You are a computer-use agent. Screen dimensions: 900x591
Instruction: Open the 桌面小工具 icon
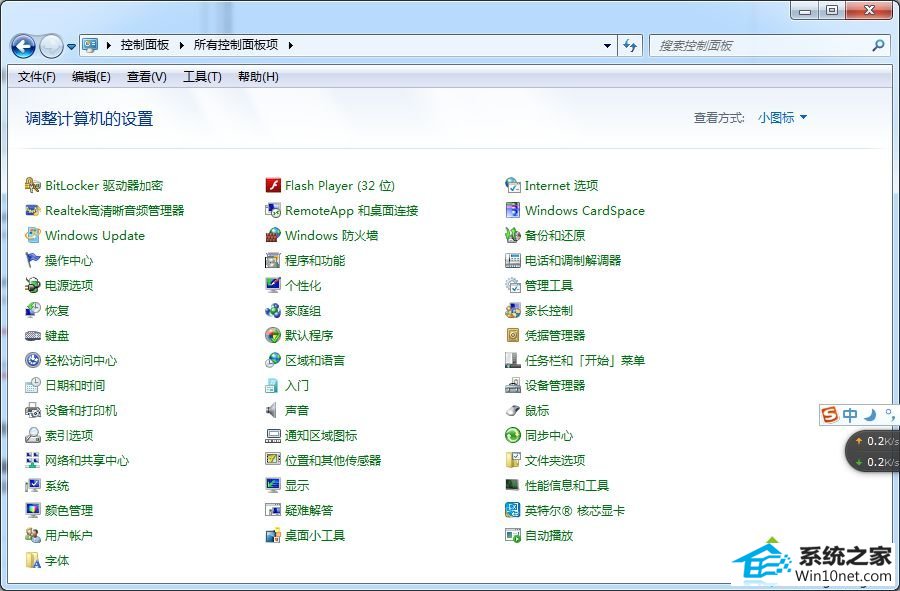pos(273,535)
